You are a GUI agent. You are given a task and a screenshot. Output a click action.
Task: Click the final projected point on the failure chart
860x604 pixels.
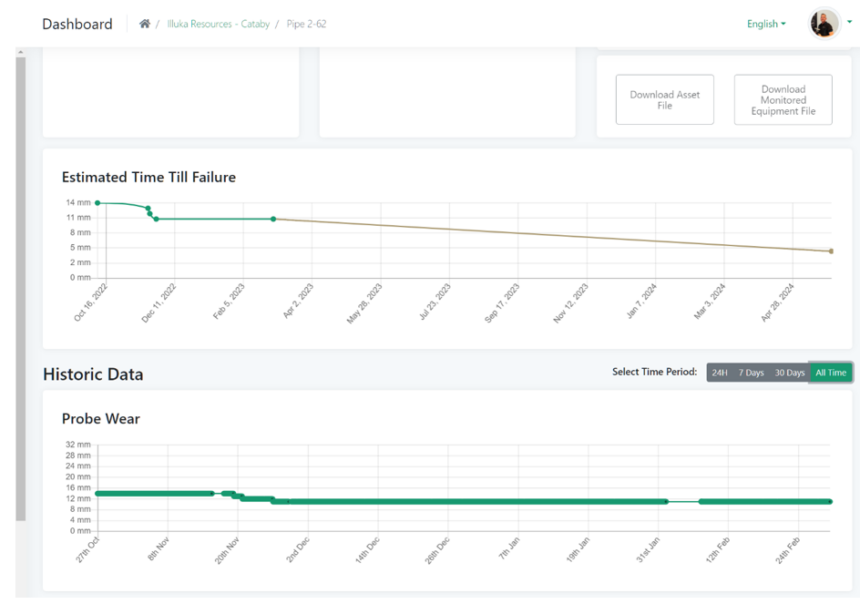831,252
